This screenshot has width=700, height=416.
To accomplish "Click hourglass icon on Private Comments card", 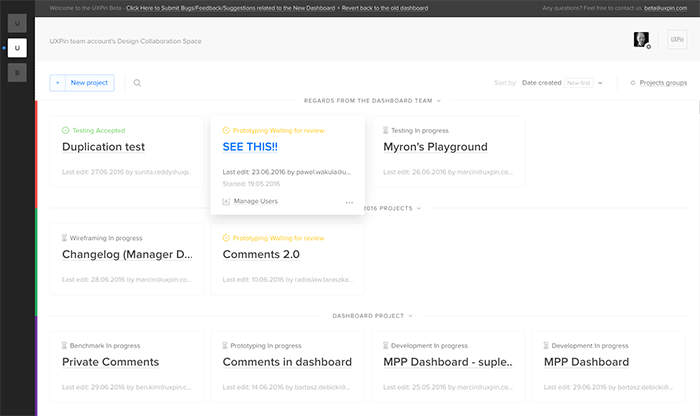I will coord(64,345).
